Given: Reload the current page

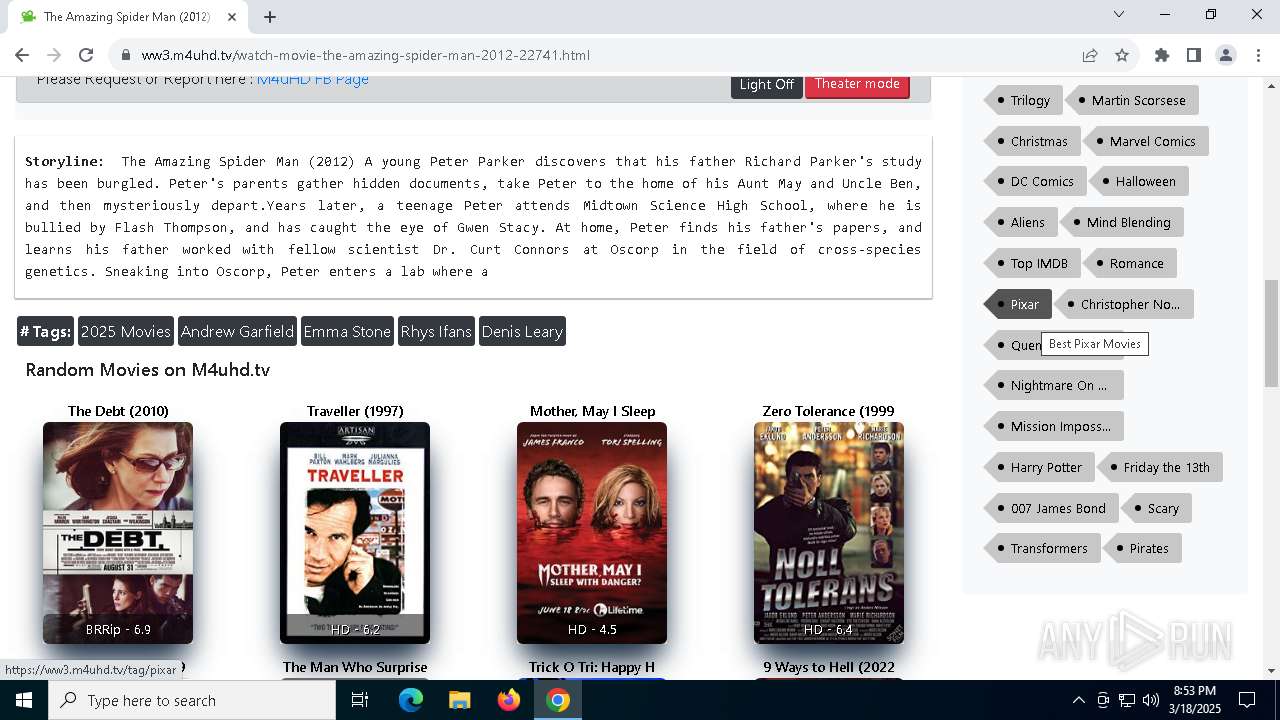Looking at the screenshot, I should [86, 55].
